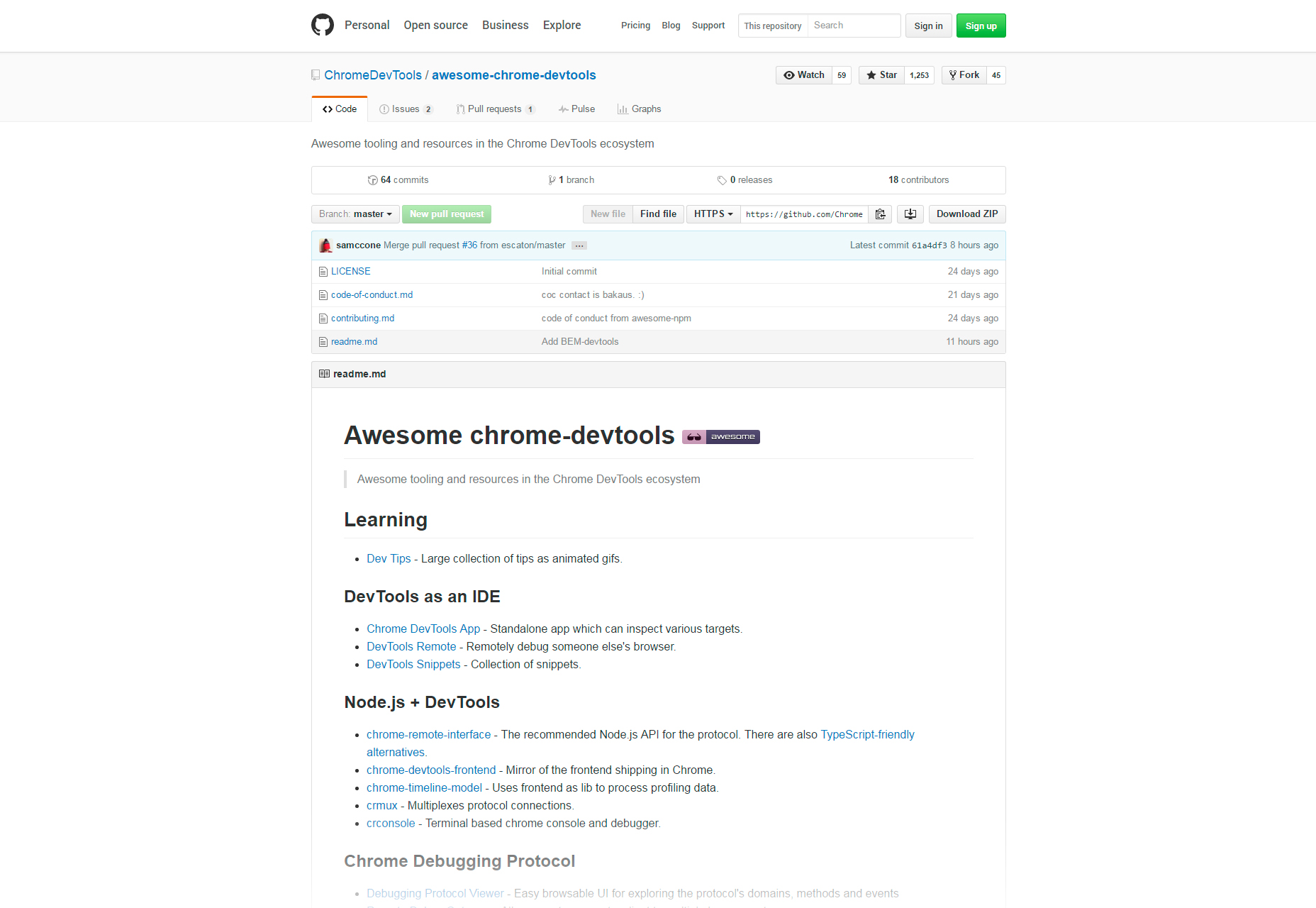Fork this repository
The height and width of the screenshot is (908, 1316).
pos(964,75)
